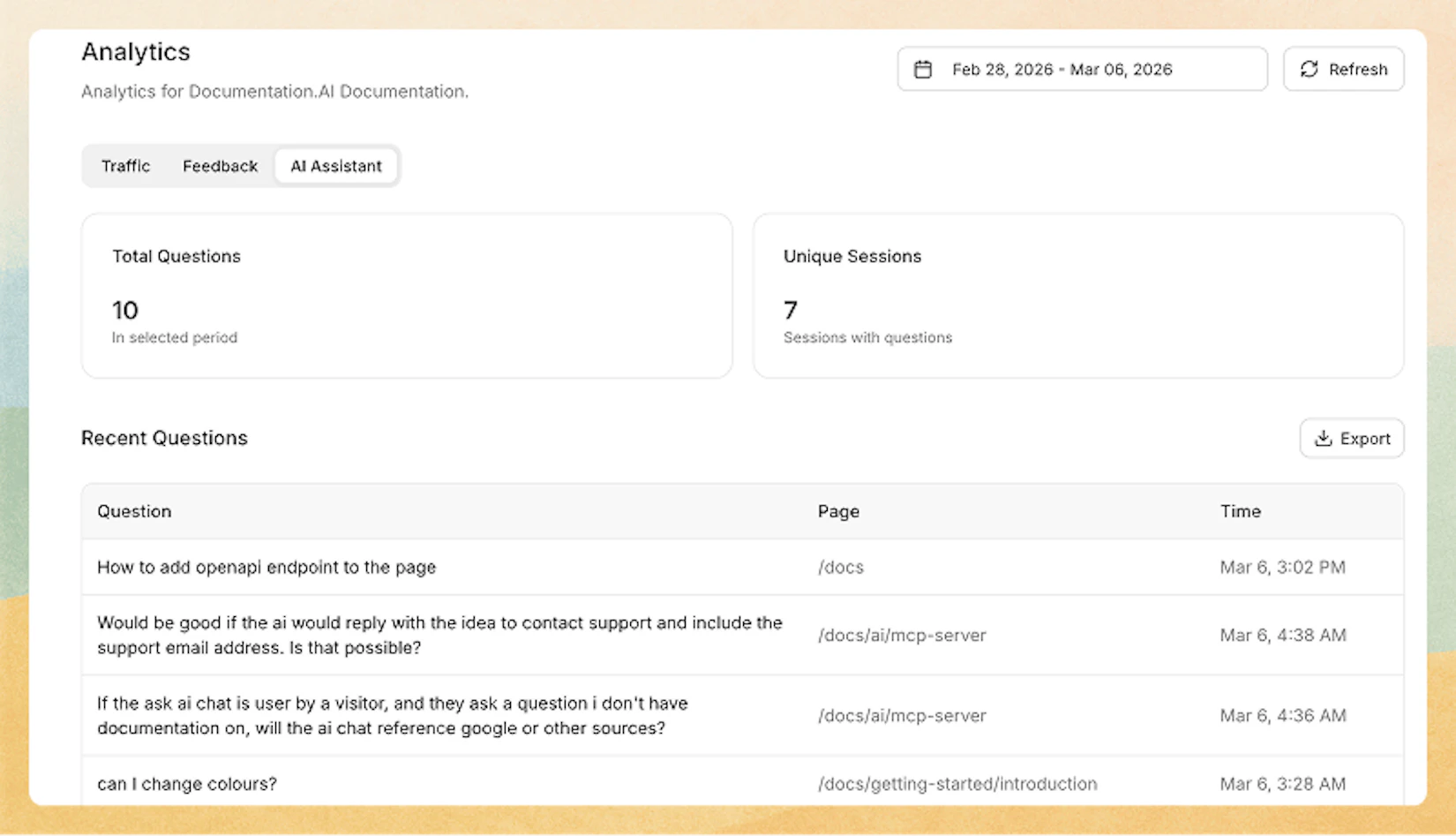The height and width of the screenshot is (836, 1456).
Task: Click the download icon beside Export
Action: 1324,438
